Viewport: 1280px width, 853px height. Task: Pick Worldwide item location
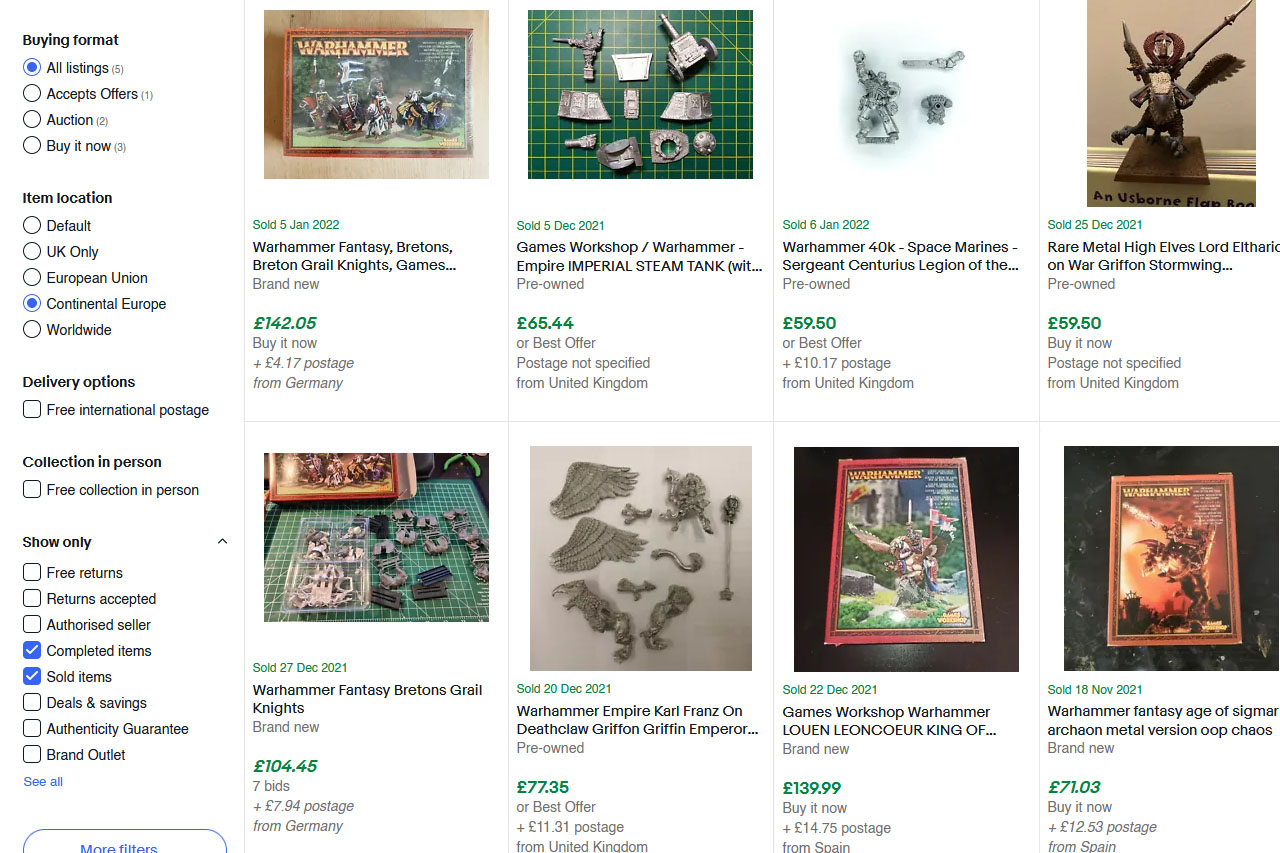click(x=67, y=330)
